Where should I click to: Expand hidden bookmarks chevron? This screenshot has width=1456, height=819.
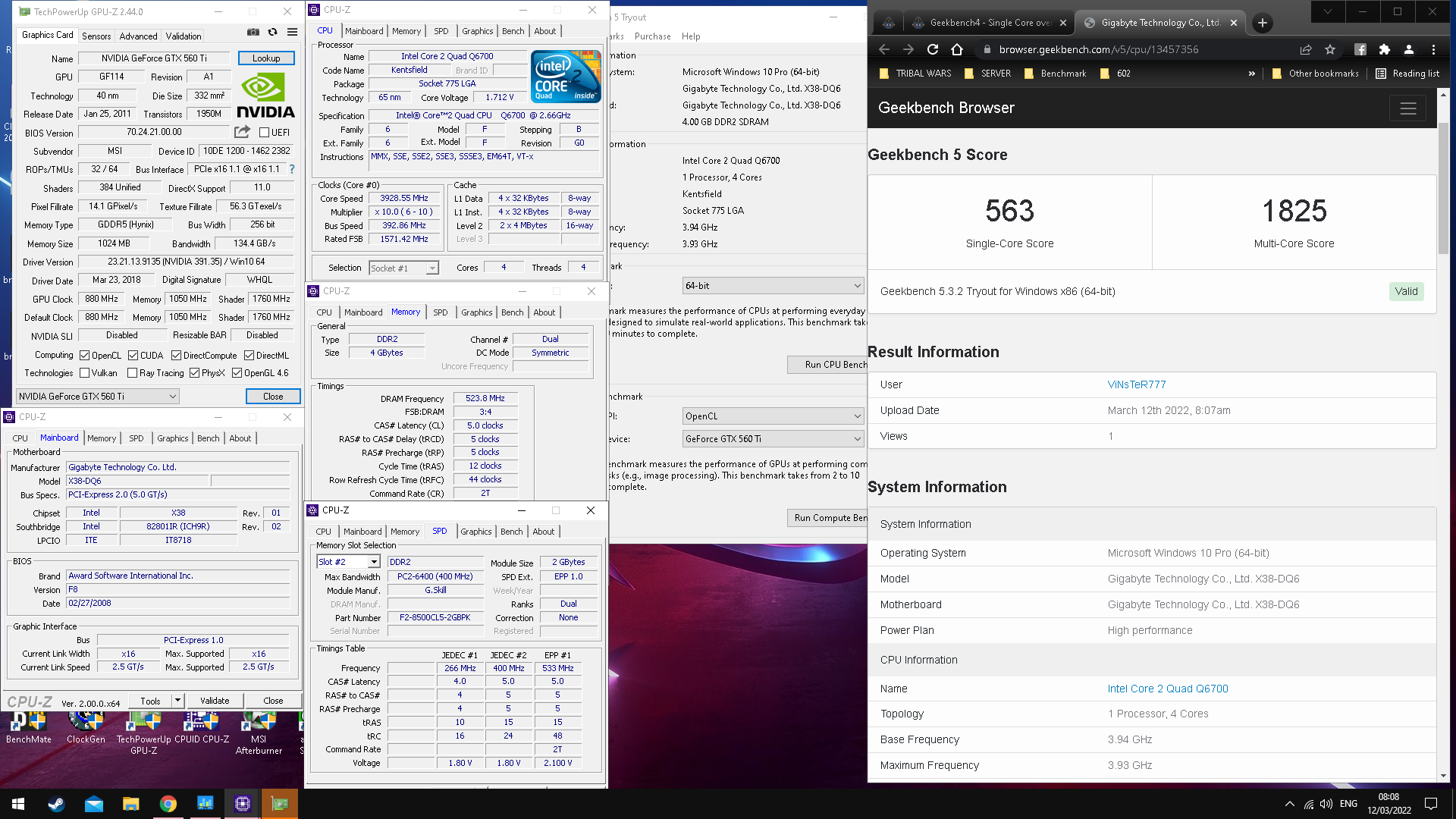coord(1251,74)
